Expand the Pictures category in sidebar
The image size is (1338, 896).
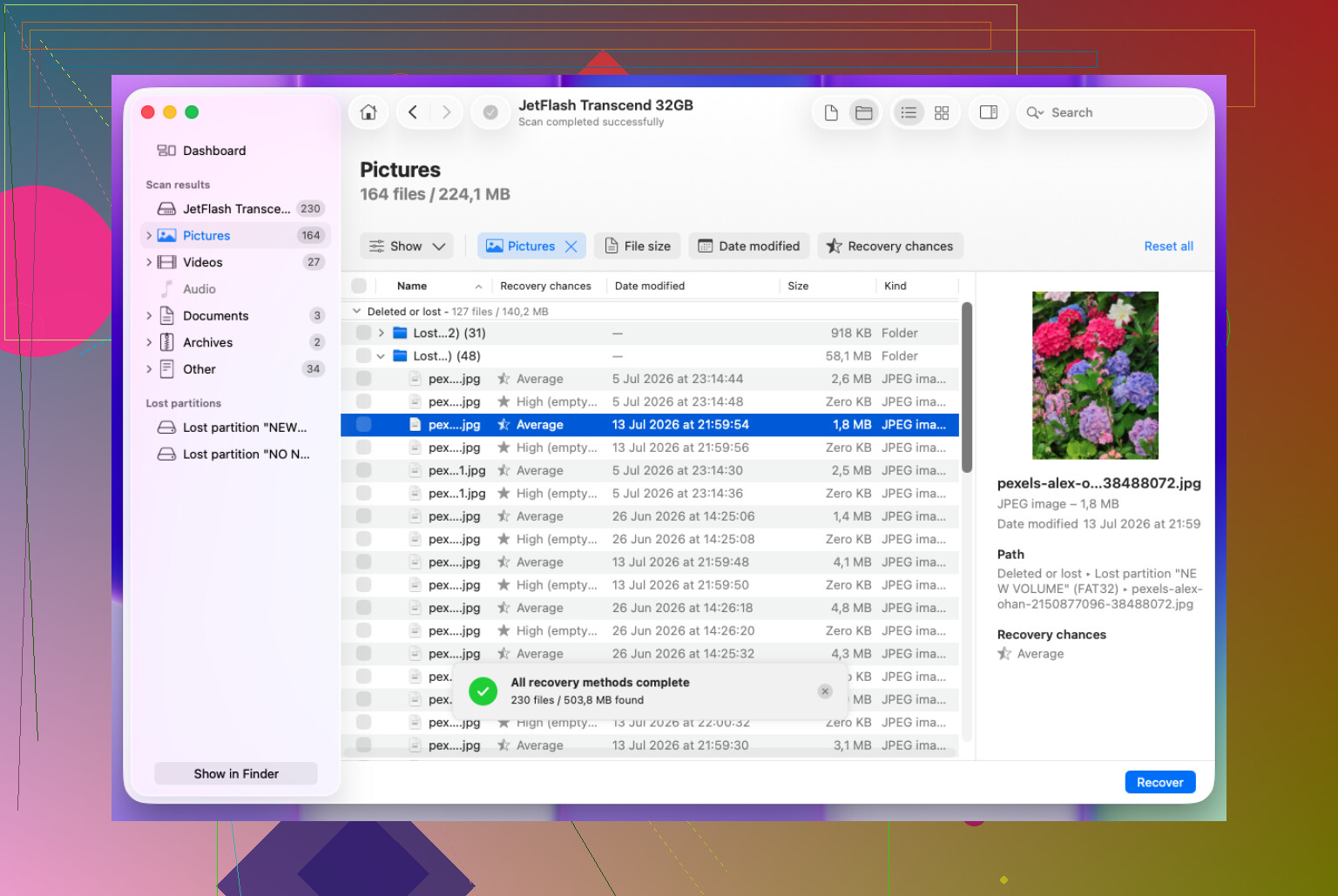(x=149, y=236)
